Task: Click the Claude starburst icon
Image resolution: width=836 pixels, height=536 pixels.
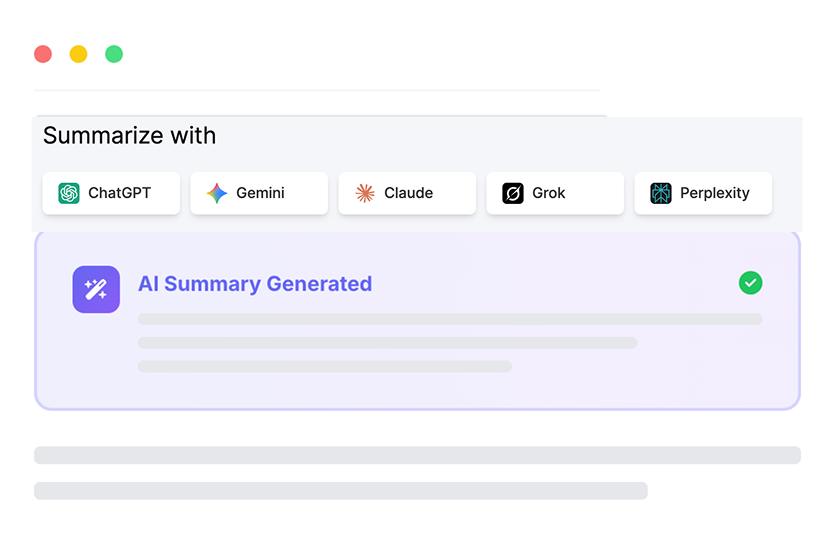Action: coord(365,193)
